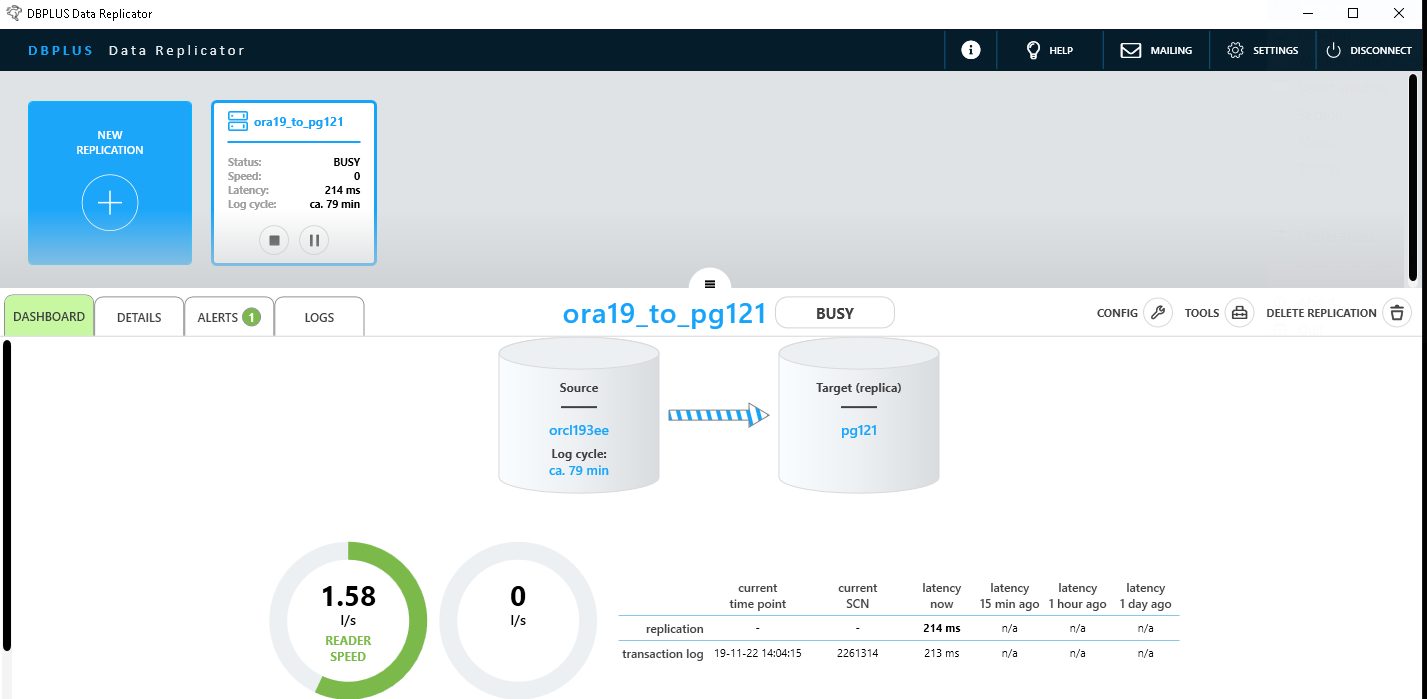Screen dimensions: 1427x699
Task: Select ora19_to_pg121 card title
Action: (299, 122)
